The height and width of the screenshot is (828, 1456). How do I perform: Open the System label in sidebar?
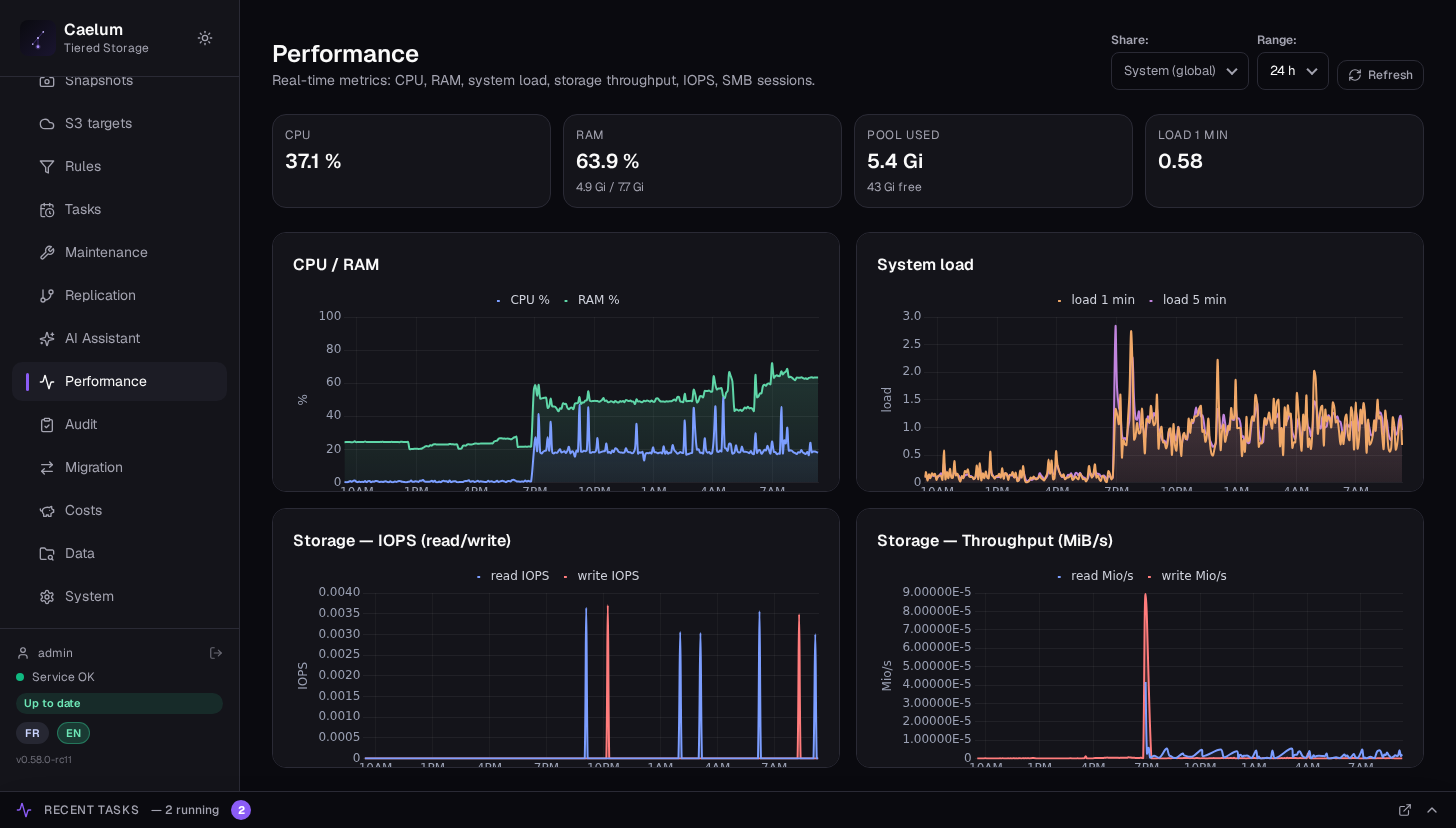coord(89,596)
